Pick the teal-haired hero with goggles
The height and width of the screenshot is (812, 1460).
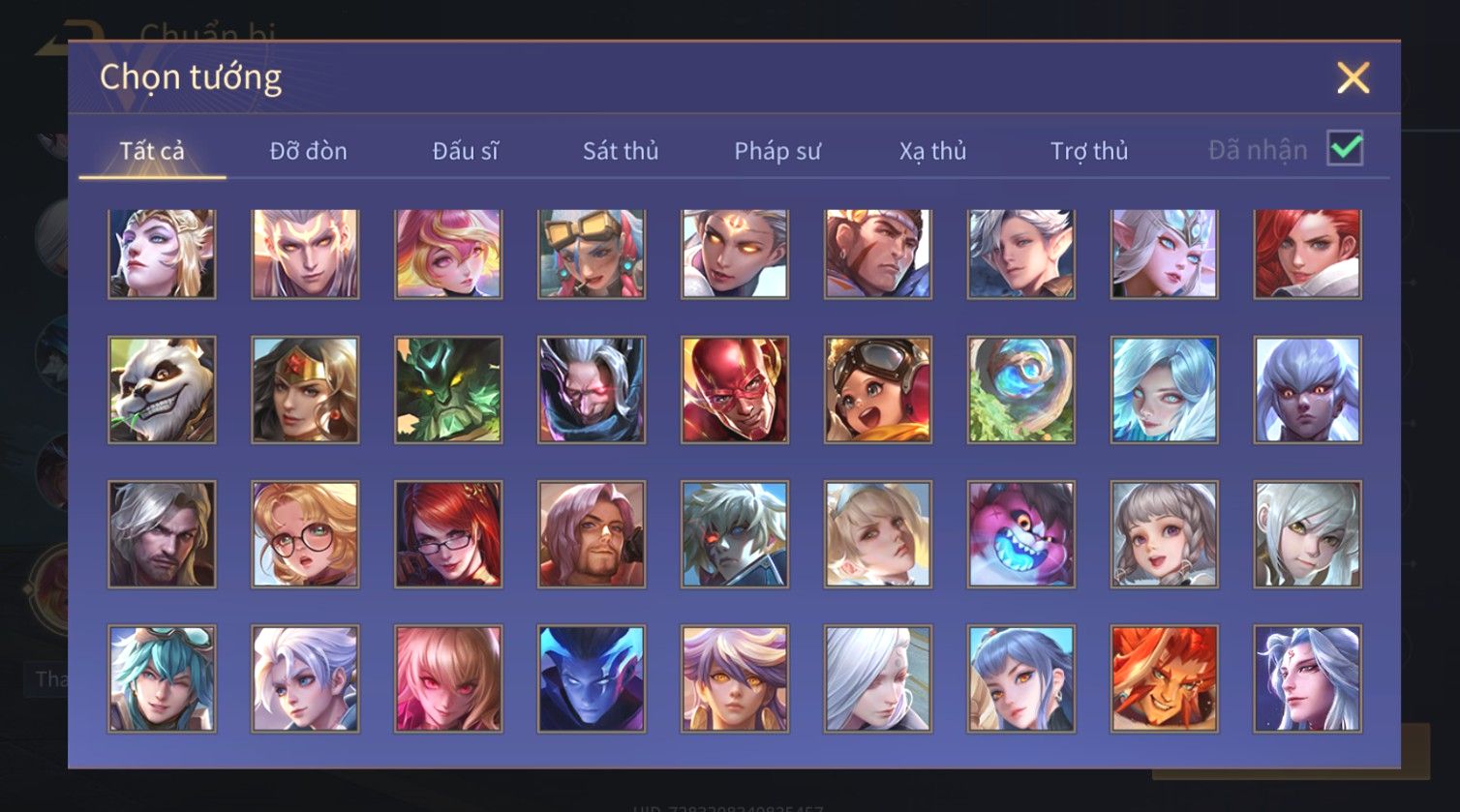[162, 677]
